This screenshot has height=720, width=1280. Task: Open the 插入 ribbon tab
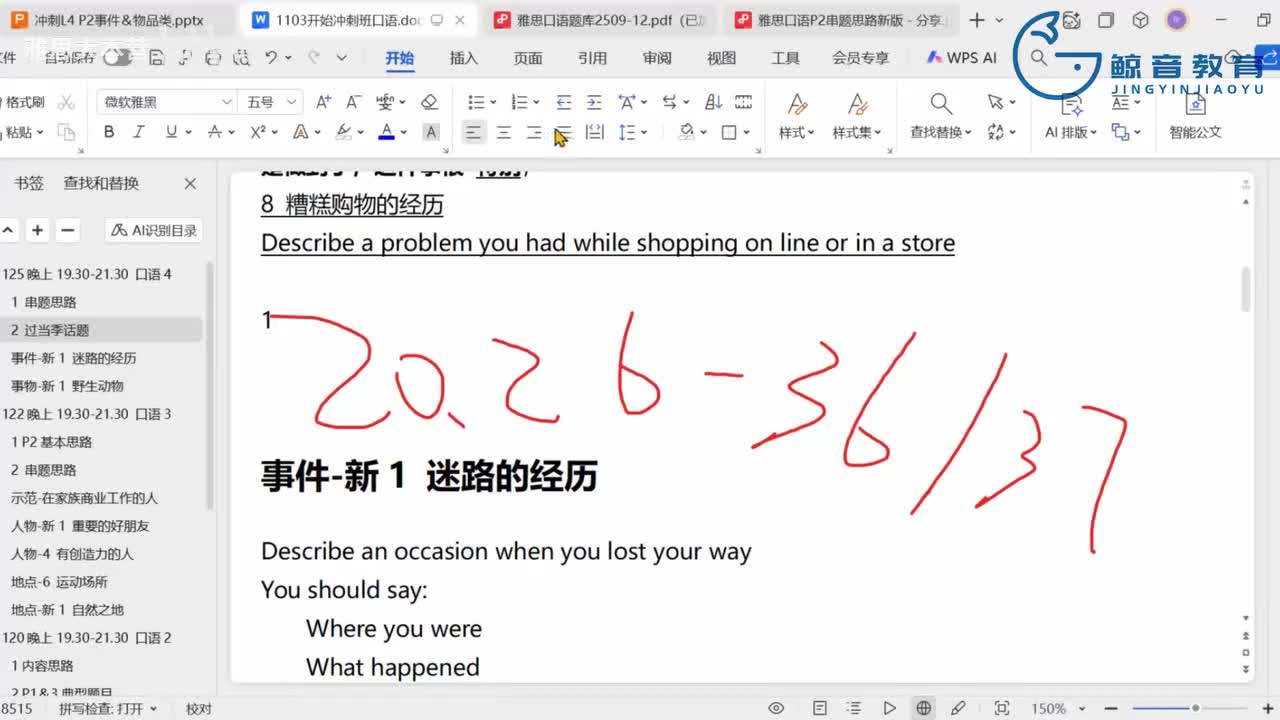[x=464, y=58]
